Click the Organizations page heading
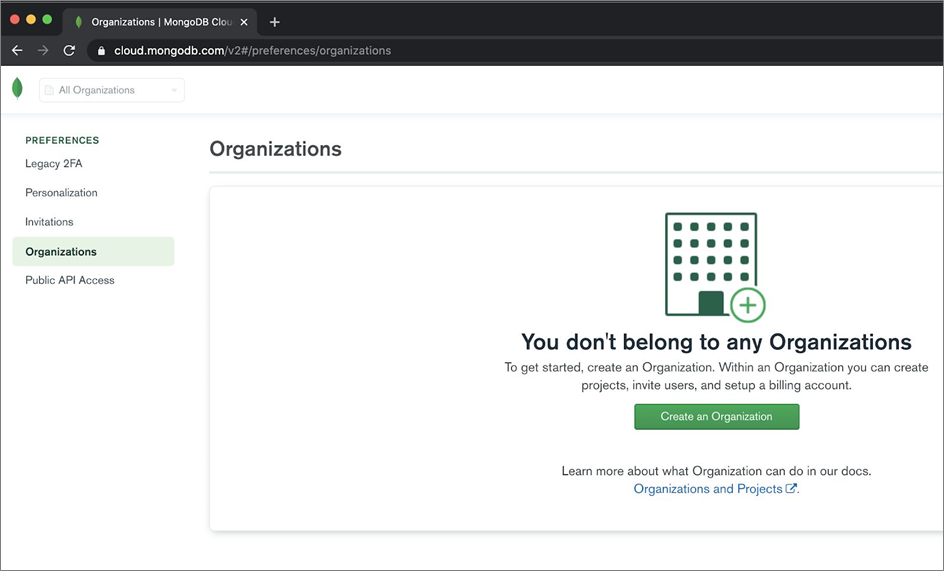This screenshot has height=571, width=944. tap(275, 149)
